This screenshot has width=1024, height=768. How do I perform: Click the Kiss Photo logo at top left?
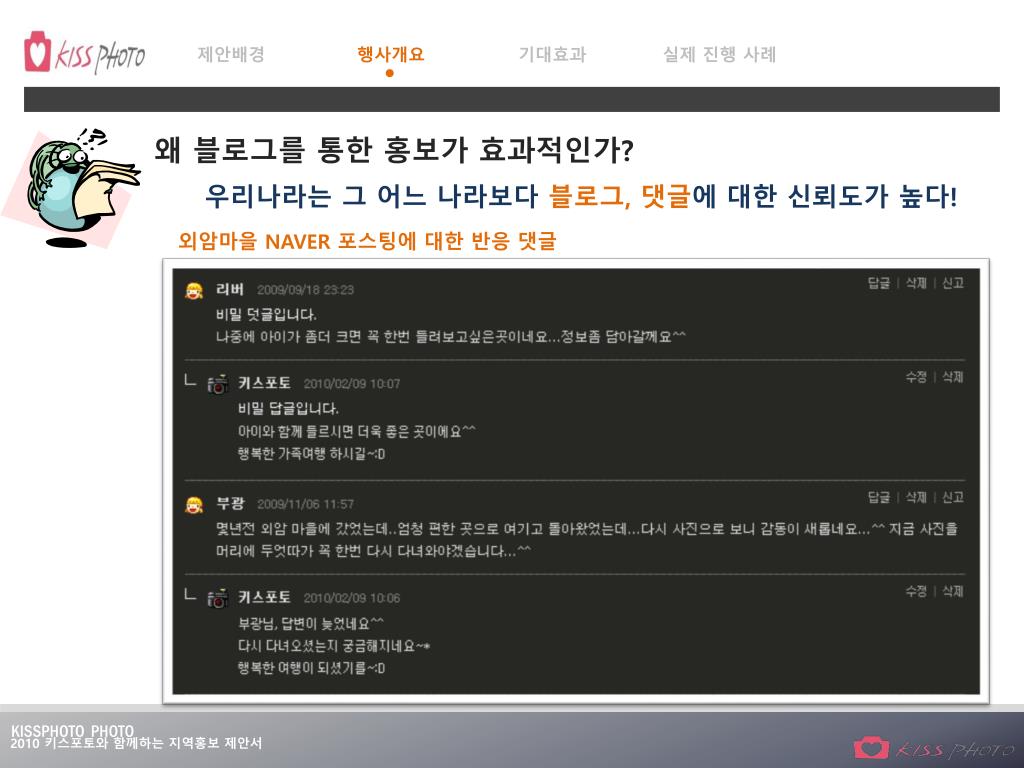tap(84, 52)
